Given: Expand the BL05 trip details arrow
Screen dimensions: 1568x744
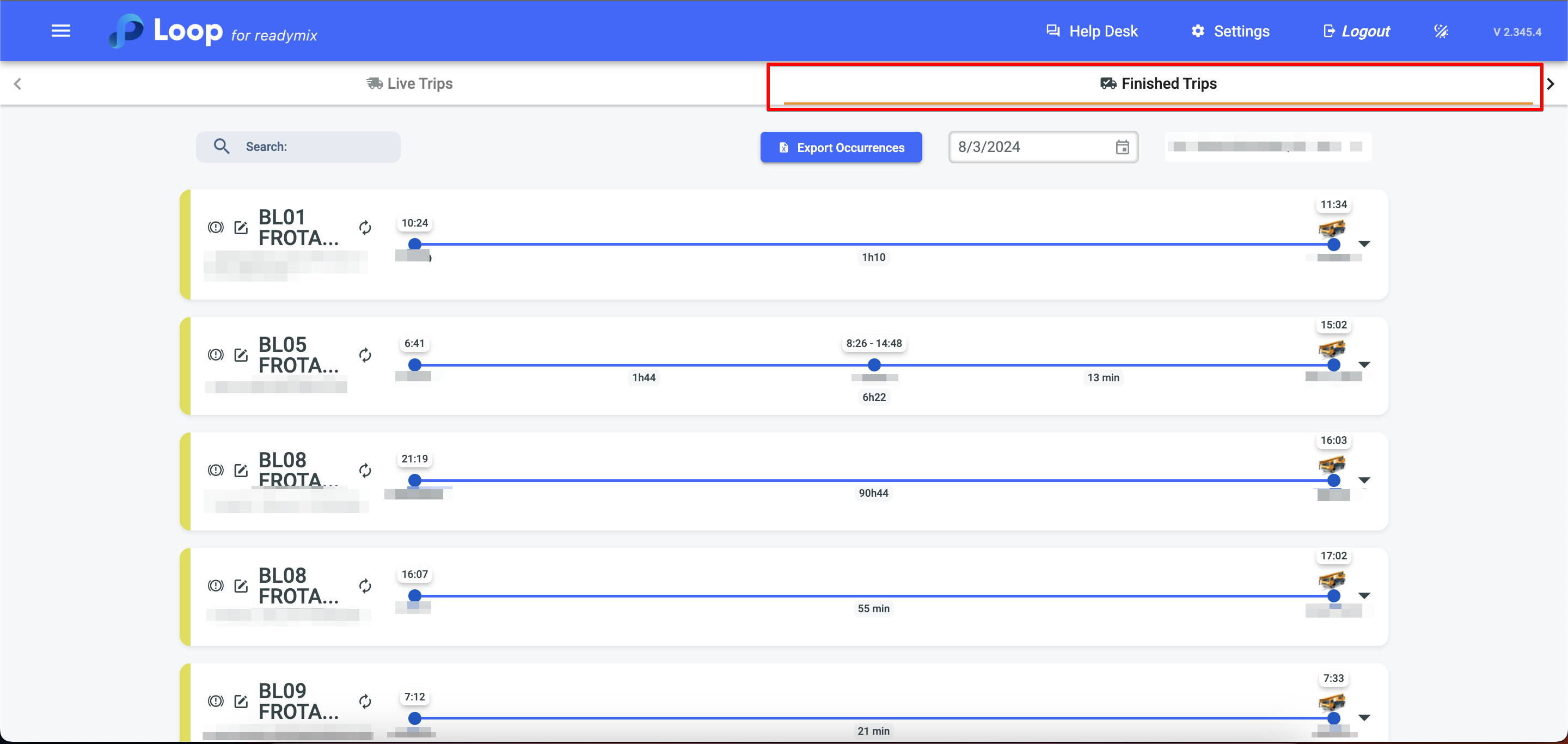Looking at the screenshot, I should 1364,365.
